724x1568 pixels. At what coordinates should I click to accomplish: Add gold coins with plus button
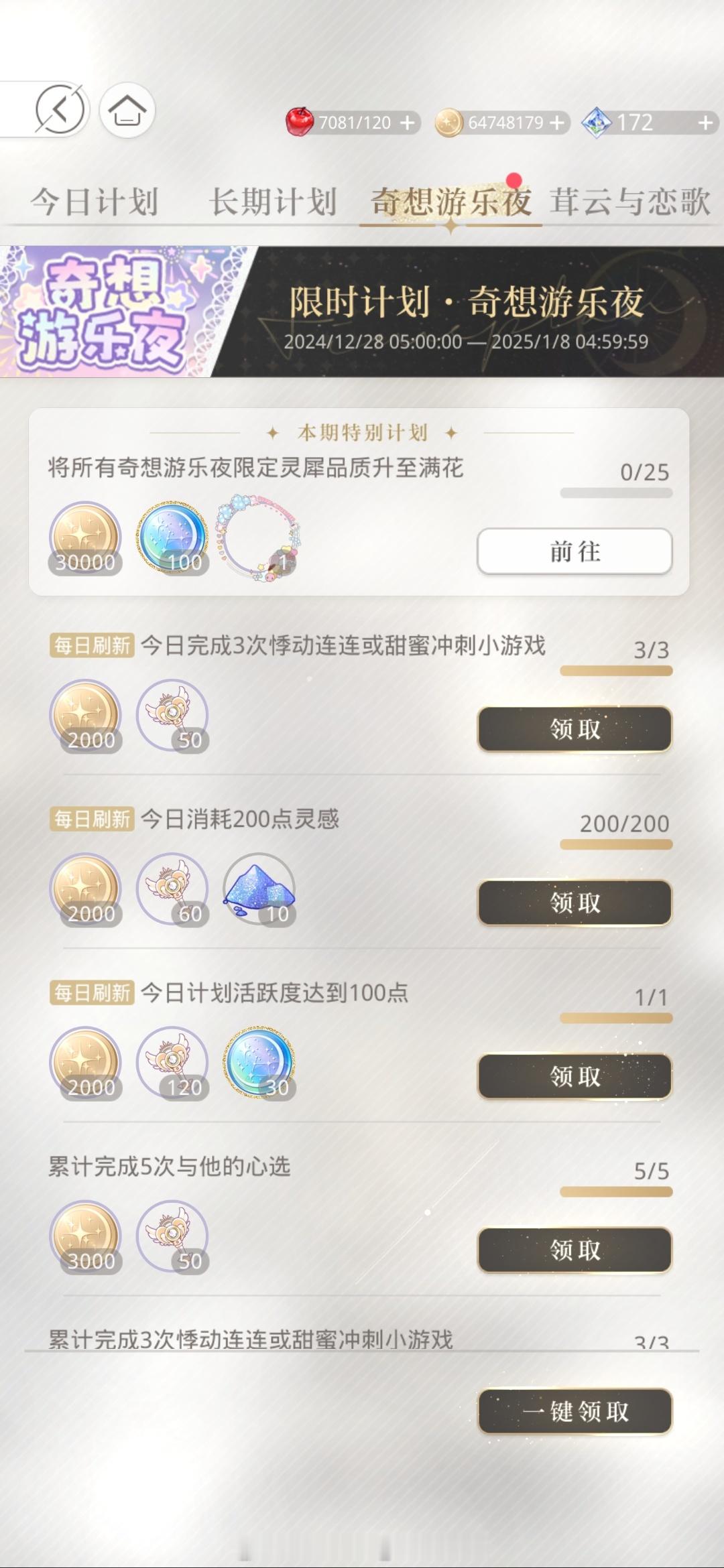click(x=557, y=123)
